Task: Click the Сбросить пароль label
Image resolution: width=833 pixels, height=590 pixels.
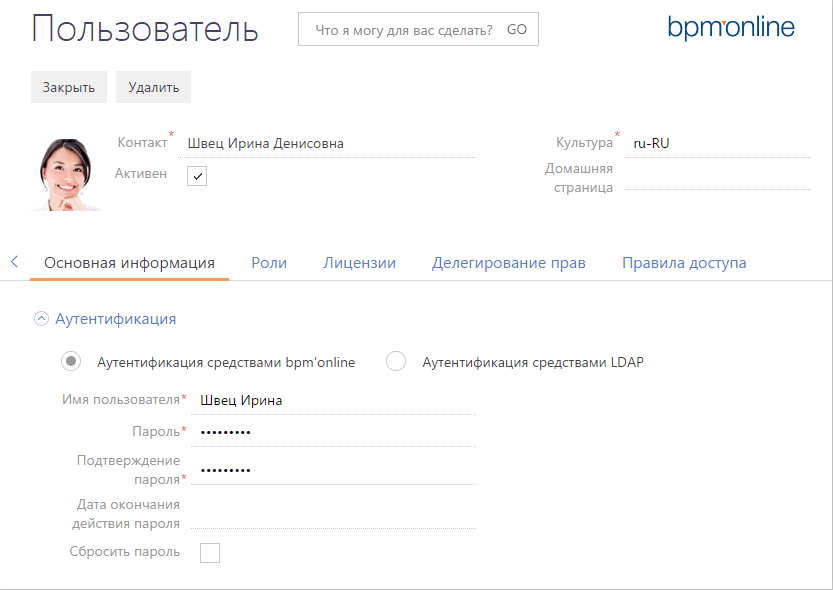Action: tap(125, 552)
